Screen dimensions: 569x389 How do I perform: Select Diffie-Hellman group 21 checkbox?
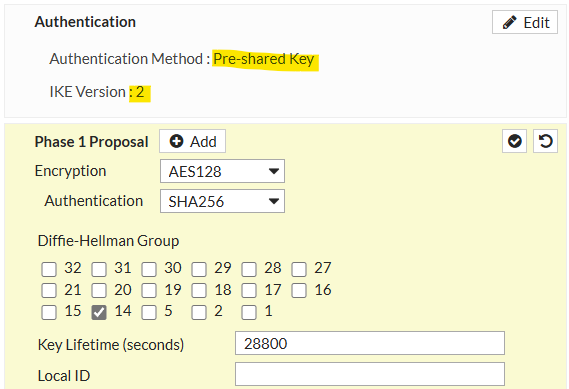click(49, 290)
